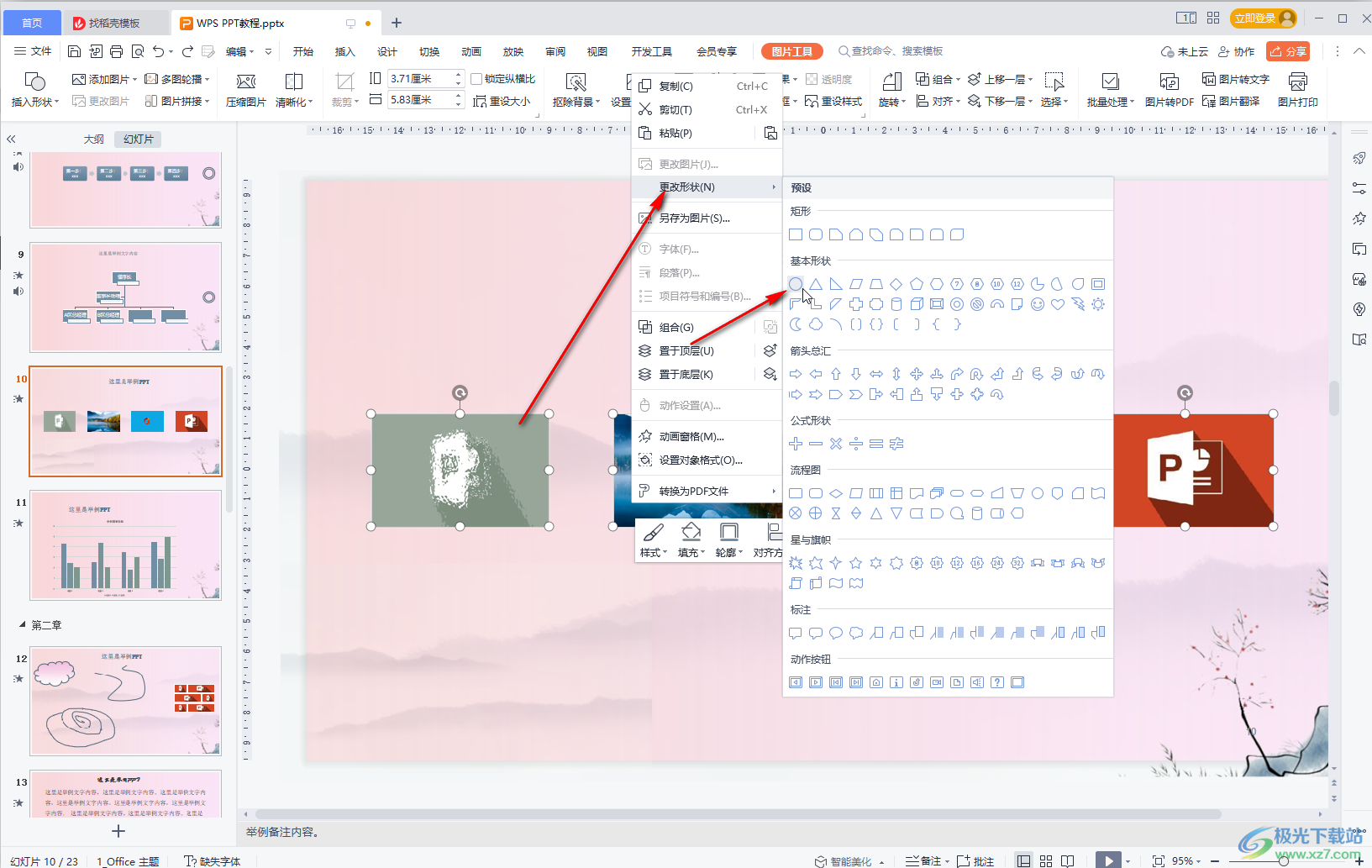
Task: Toggle reading view in status bar
Action: tap(1068, 860)
